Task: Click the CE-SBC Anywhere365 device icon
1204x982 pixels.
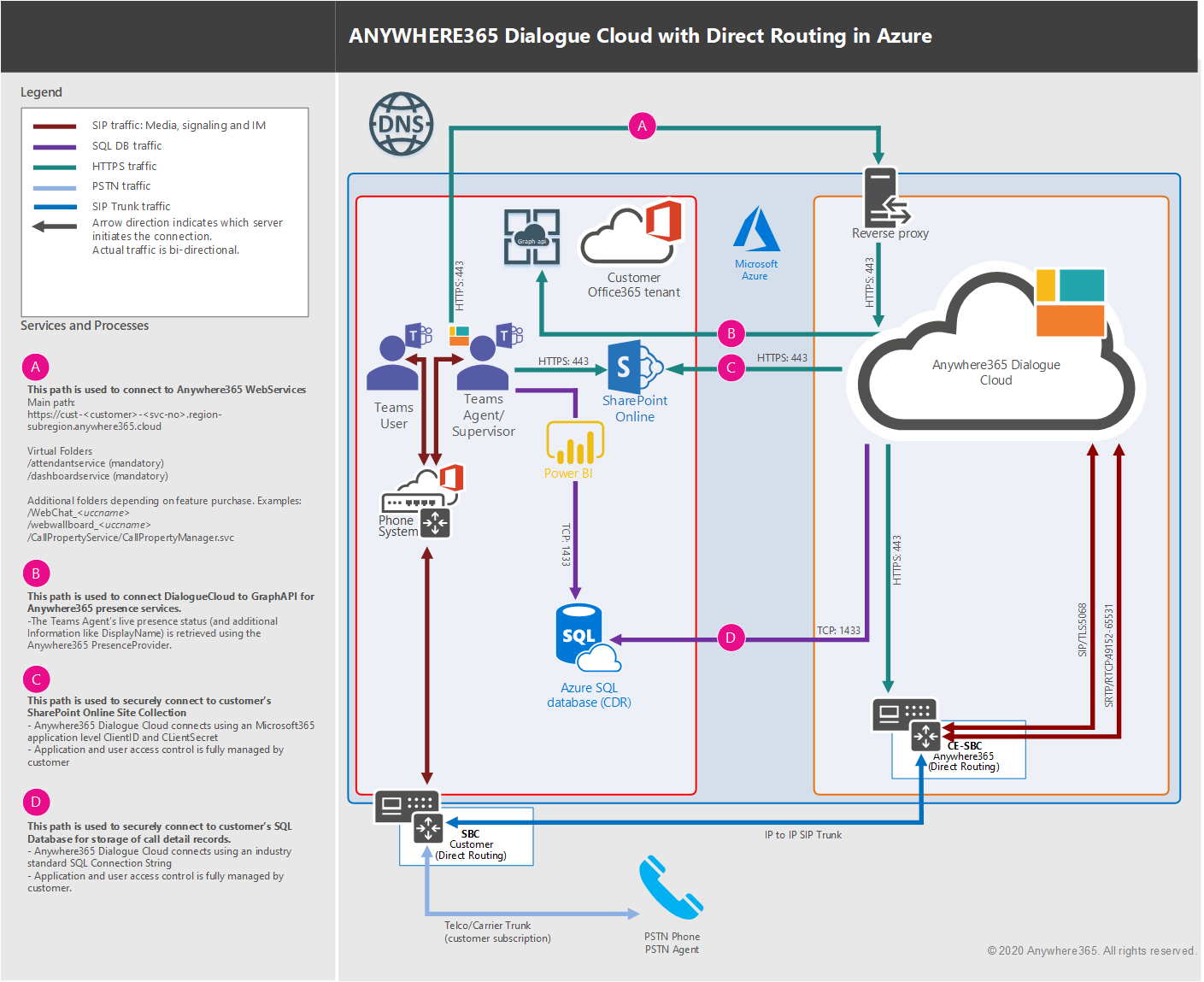Action: click(x=907, y=724)
